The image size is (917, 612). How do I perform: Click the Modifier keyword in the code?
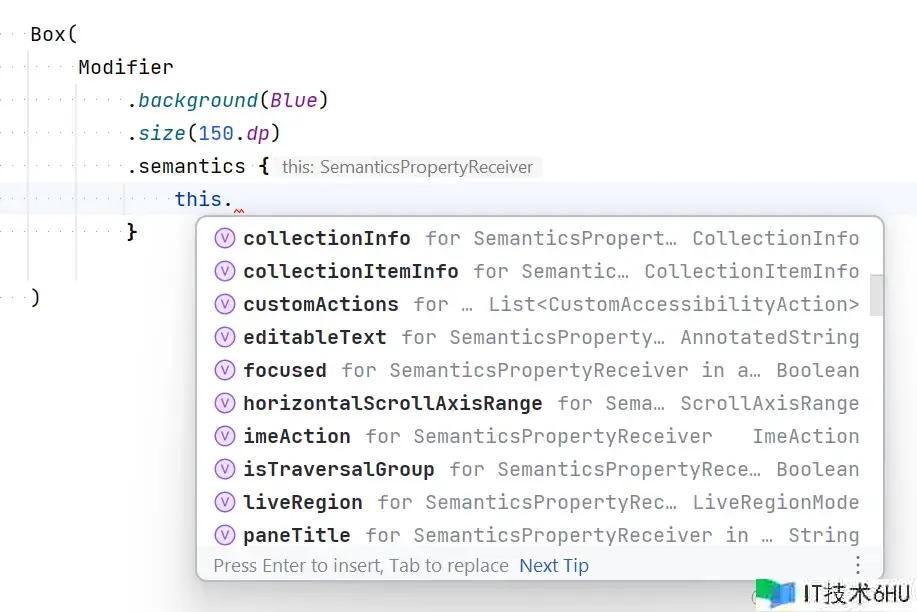point(126,67)
